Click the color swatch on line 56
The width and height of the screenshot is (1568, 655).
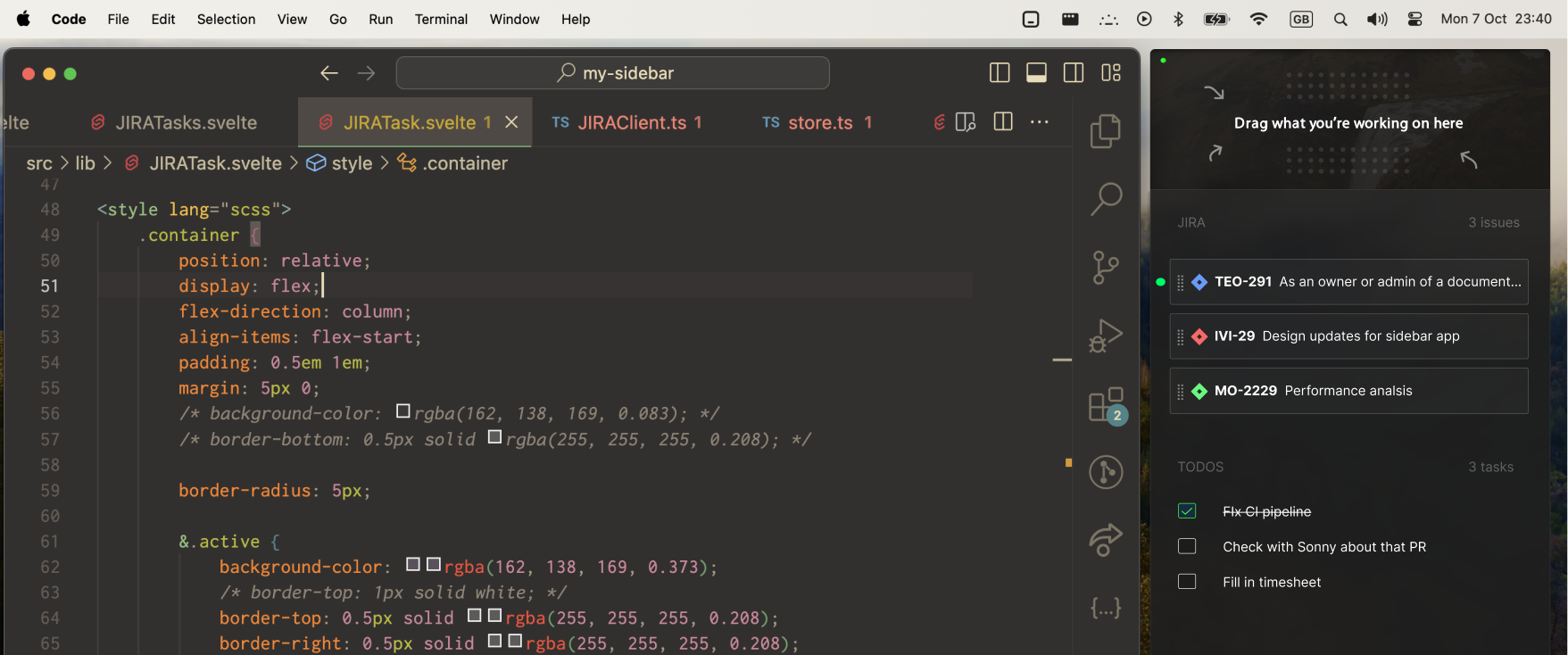[x=403, y=411]
